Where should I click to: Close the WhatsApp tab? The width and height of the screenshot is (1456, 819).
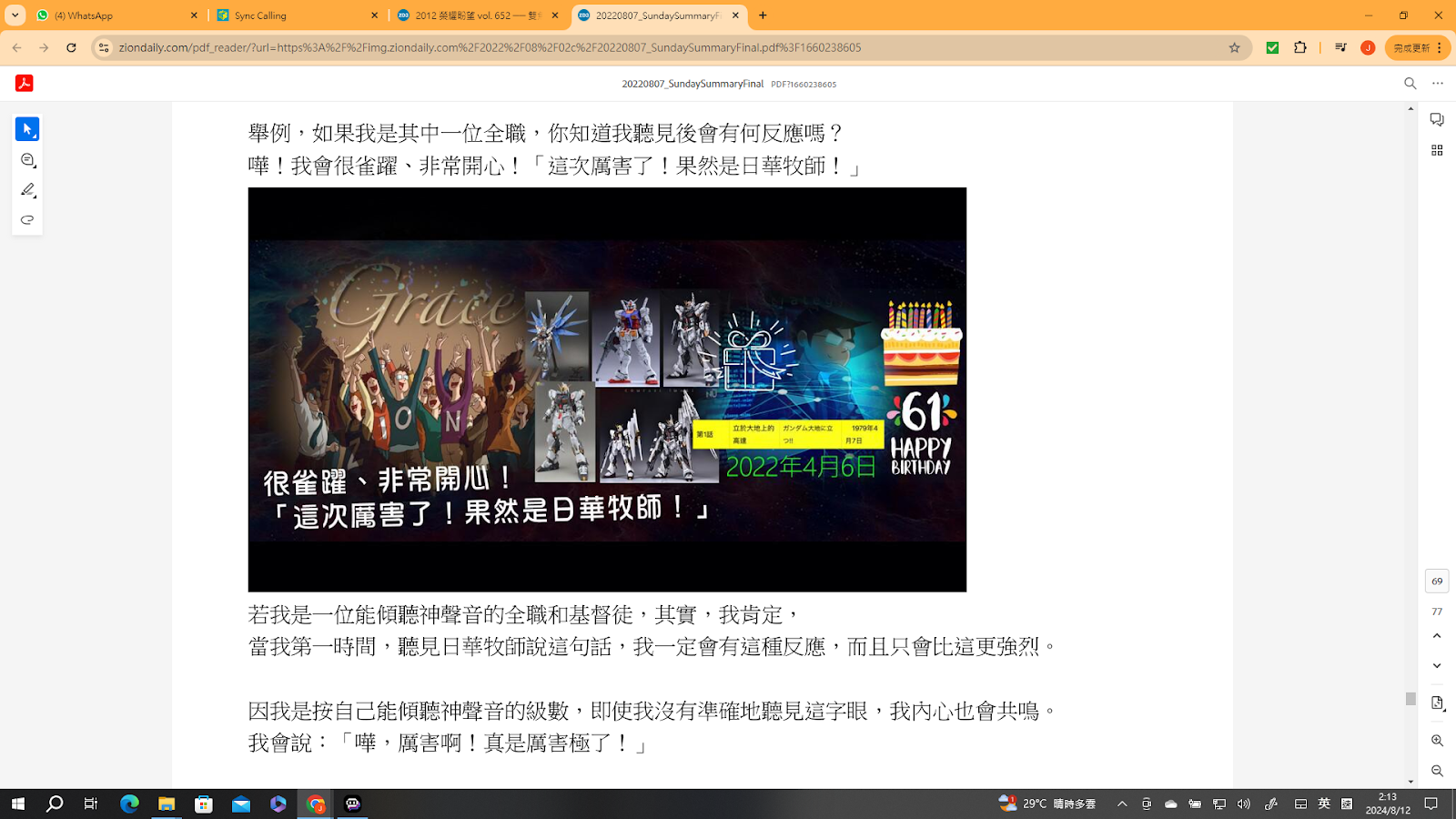tap(194, 15)
